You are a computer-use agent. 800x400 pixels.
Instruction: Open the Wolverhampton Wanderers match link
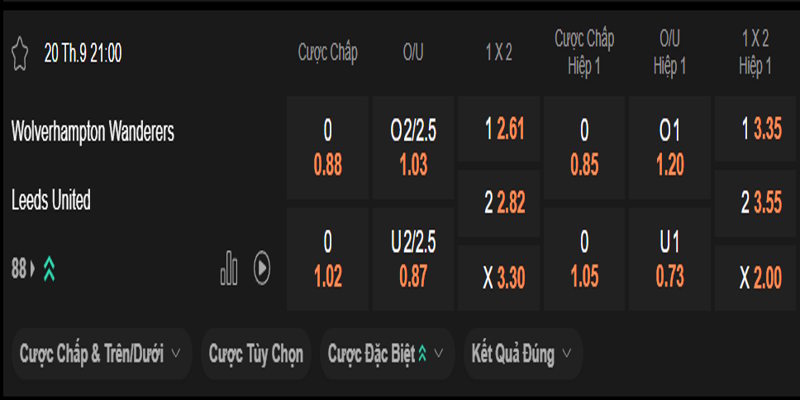coord(93,131)
